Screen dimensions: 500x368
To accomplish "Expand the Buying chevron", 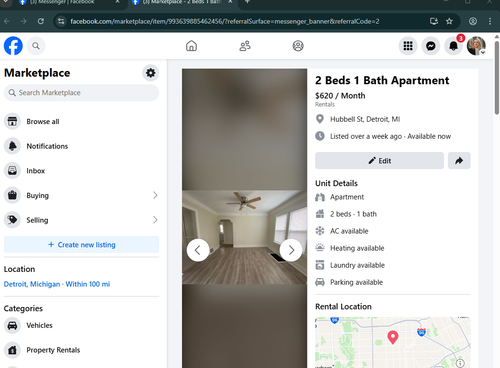I will pyautogui.click(x=155, y=195).
